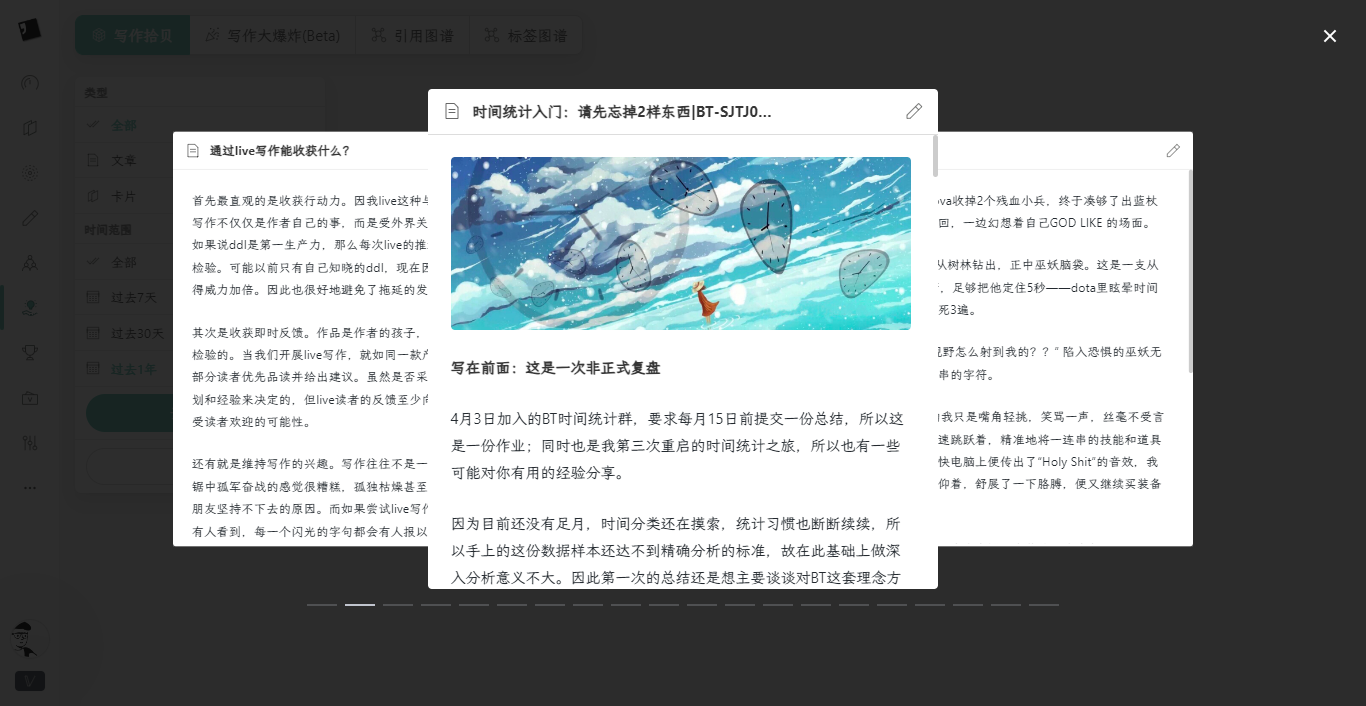This screenshot has width=1366, height=706.
Task: Click the paragraph starting 因为目前还没有足月
Action: pyautogui.click(x=677, y=550)
